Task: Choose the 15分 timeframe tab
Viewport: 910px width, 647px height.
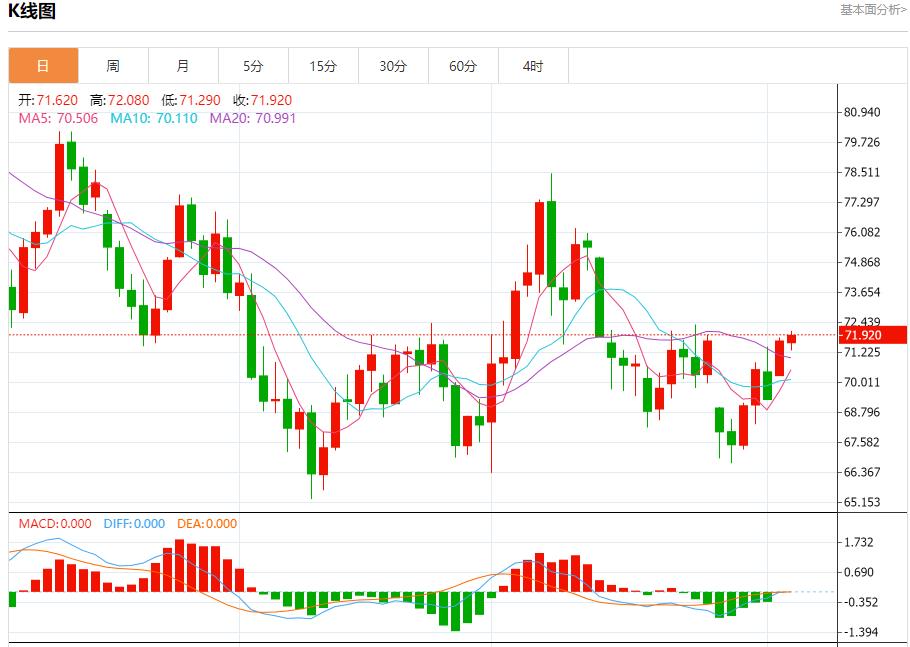Action: 323,66
